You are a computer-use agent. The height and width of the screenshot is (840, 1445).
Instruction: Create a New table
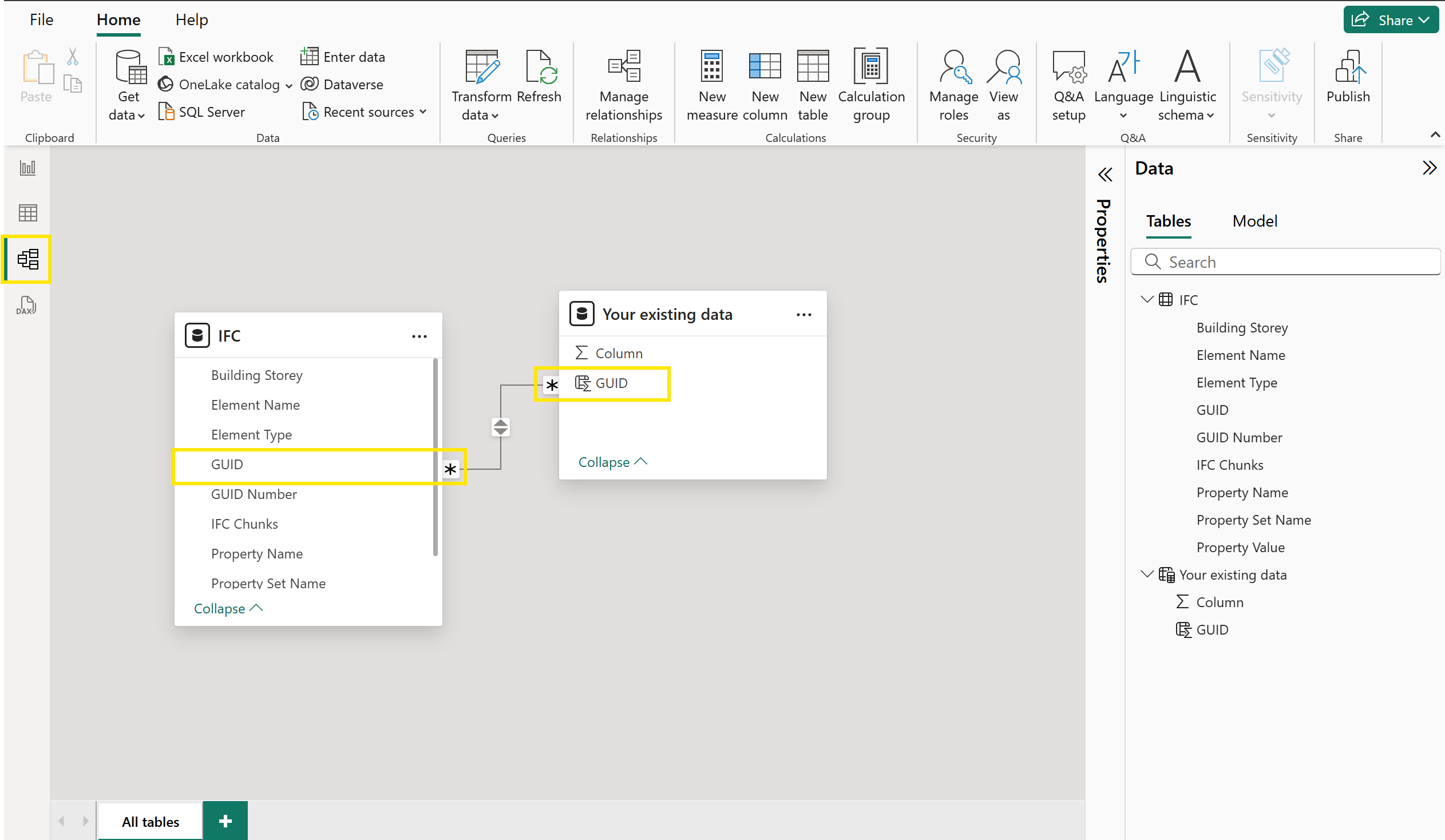point(813,85)
